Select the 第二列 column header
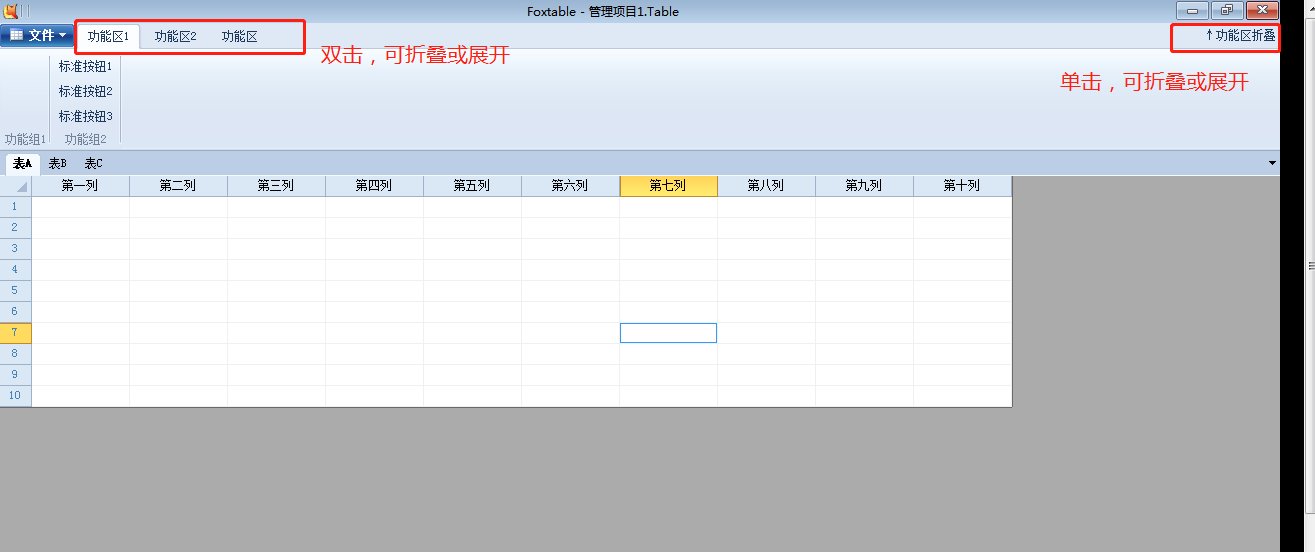The width and height of the screenshot is (1315, 552). [x=179, y=186]
